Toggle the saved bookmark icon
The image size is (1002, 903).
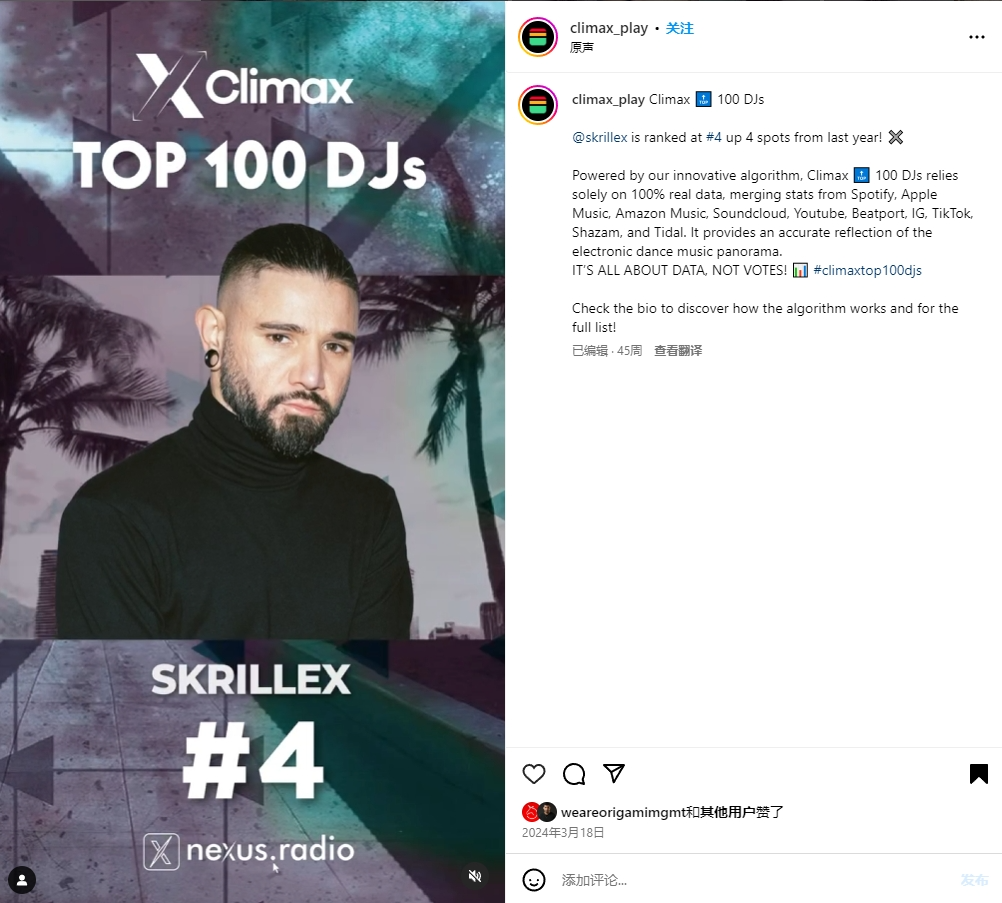(x=978, y=774)
